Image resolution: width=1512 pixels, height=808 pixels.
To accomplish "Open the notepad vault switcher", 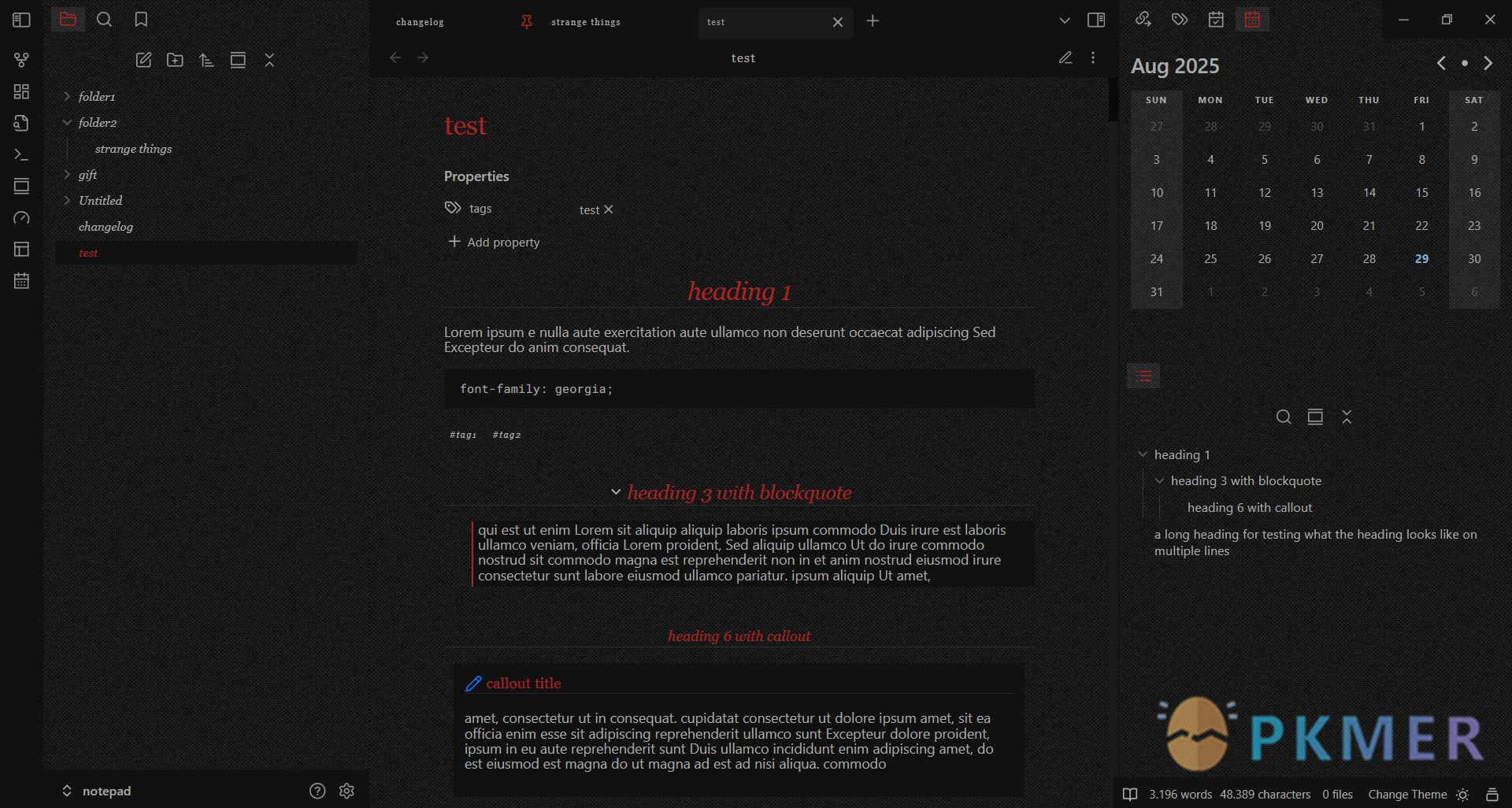I will (x=97, y=791).
